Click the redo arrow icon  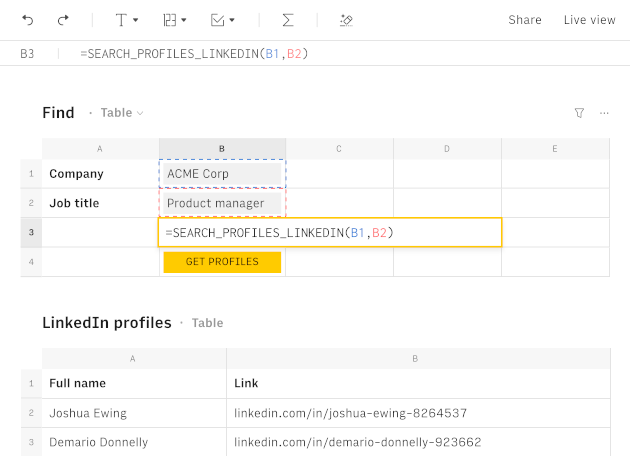click(63, 20)
